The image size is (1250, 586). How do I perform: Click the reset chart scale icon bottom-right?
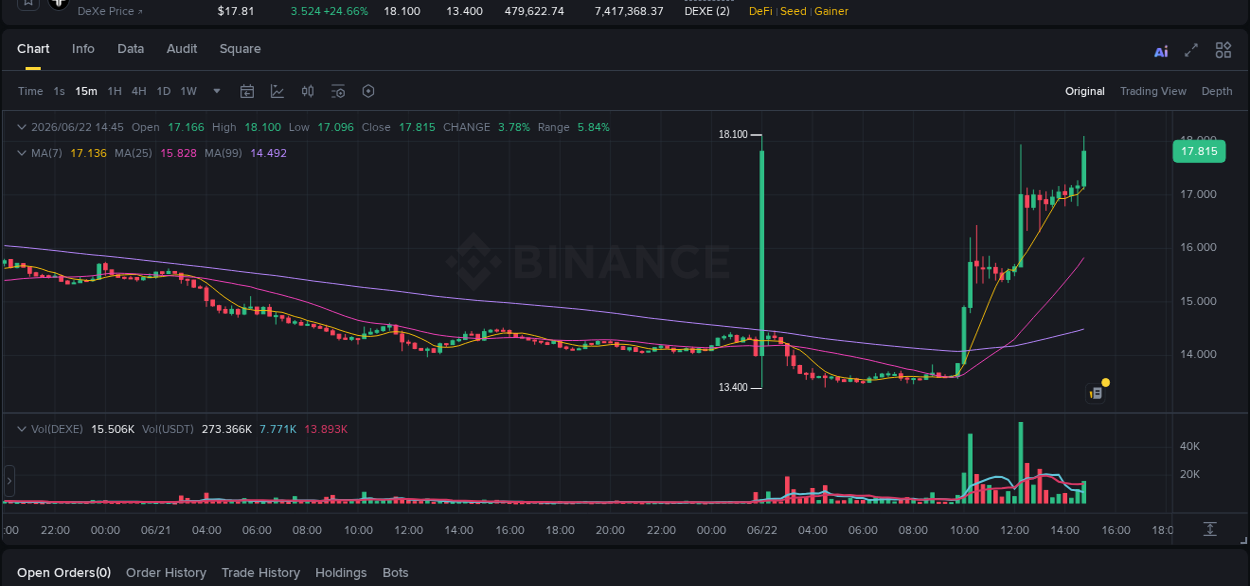(x=1210, y=528)
